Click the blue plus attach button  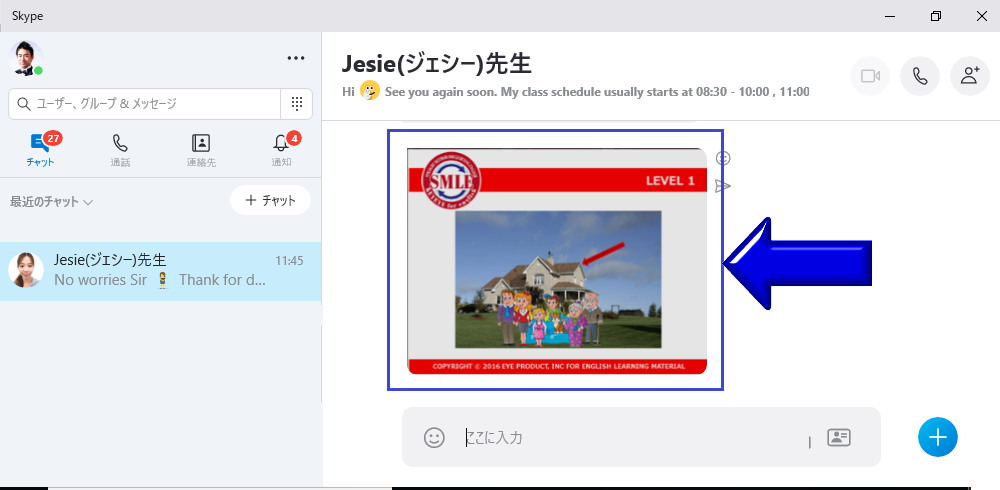click(x=938, y=437)
